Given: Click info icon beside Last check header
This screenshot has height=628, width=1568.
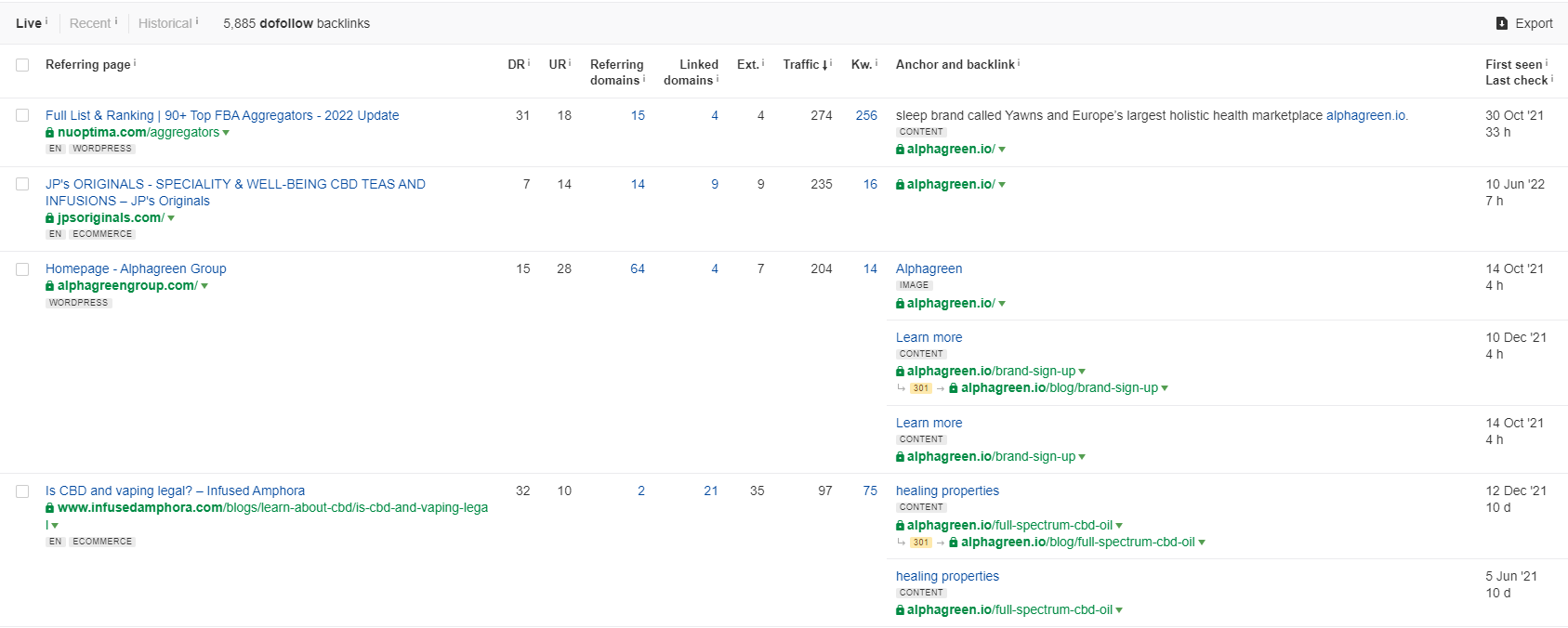Looking at the screenshot, I should pyautogui.click(x=1552, y=78).
